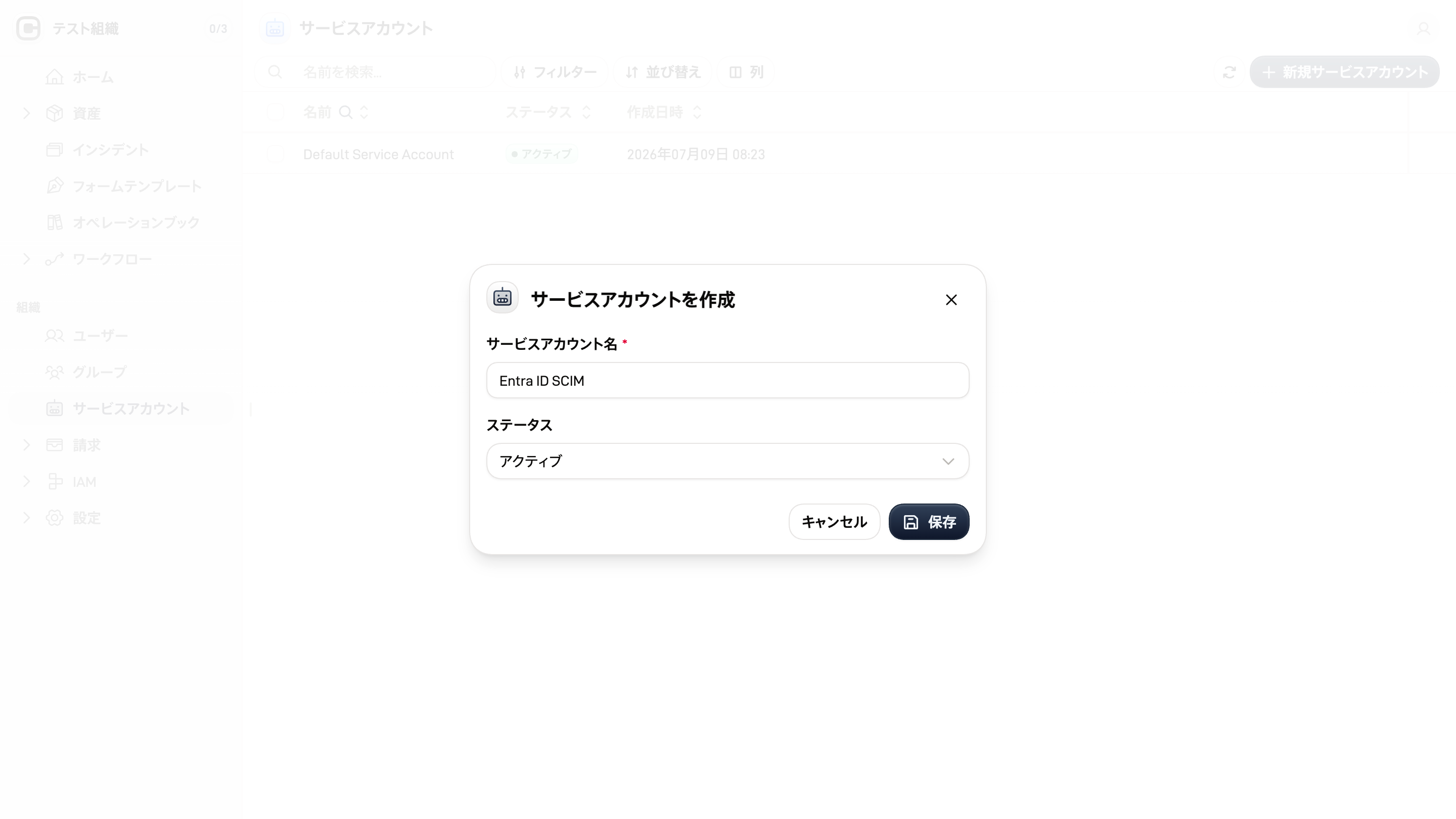This screenshot has height=819, width=1456.
Task: Click the 0/3 badge near organization name
Action: tap(218, 28)
